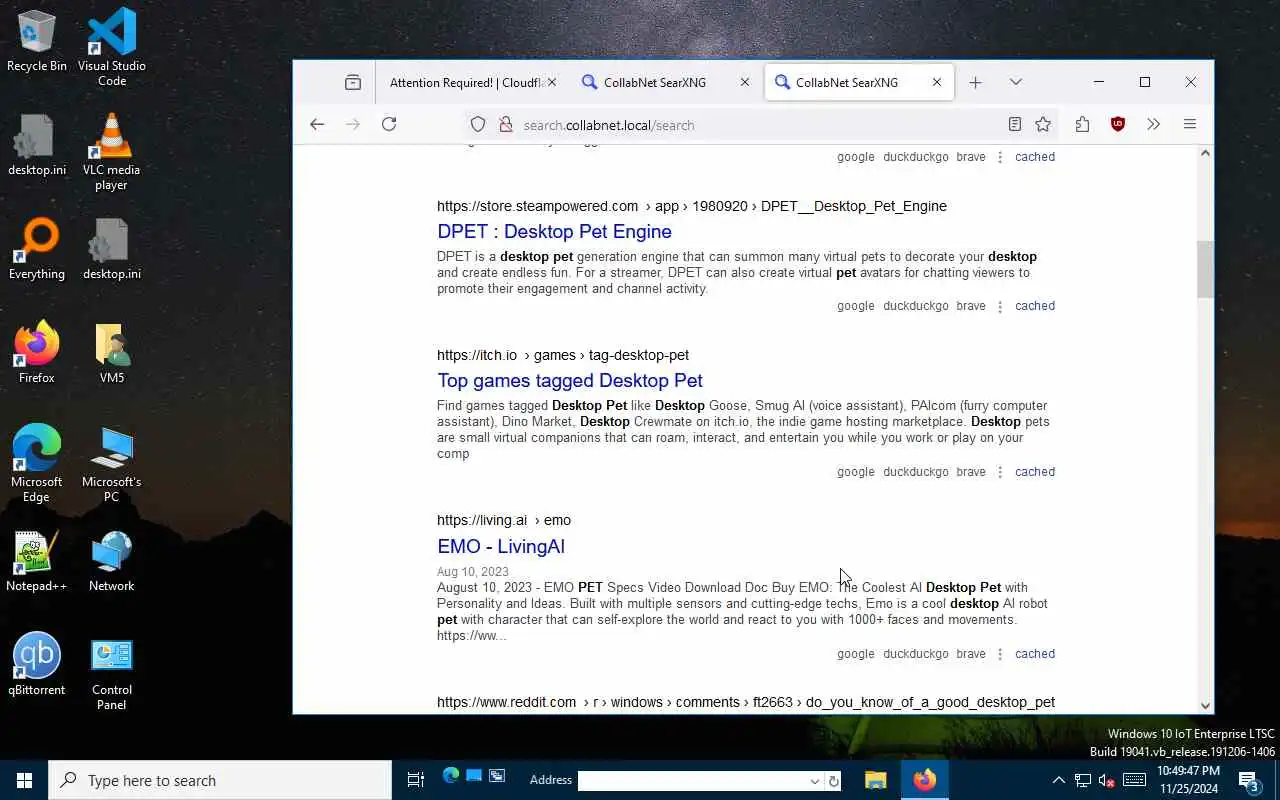Open Notepad++ desktop shortcut

coord(37,560)
